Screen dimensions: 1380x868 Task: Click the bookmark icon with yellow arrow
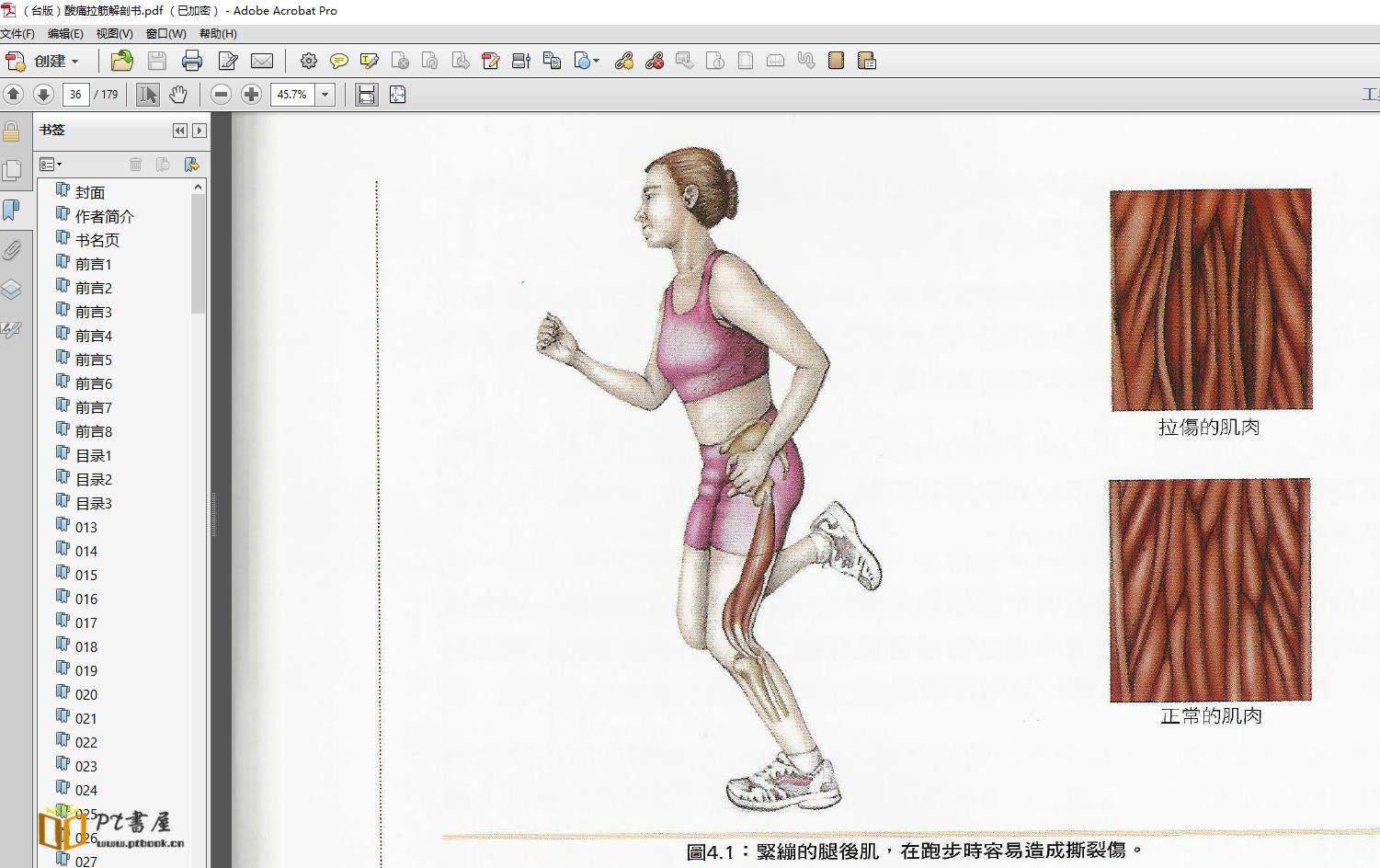(x=191, y=165)
